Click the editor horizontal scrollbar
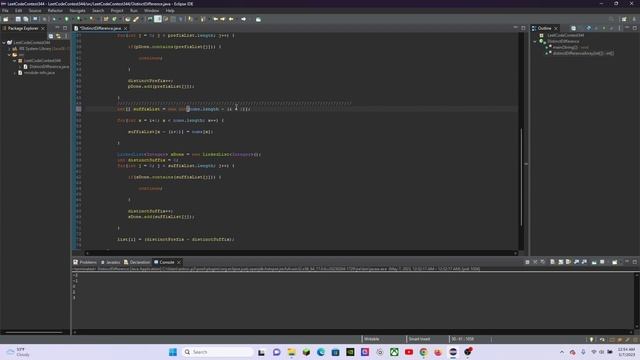Viewport: 640px width, 360px height. [x=301, y=253]
